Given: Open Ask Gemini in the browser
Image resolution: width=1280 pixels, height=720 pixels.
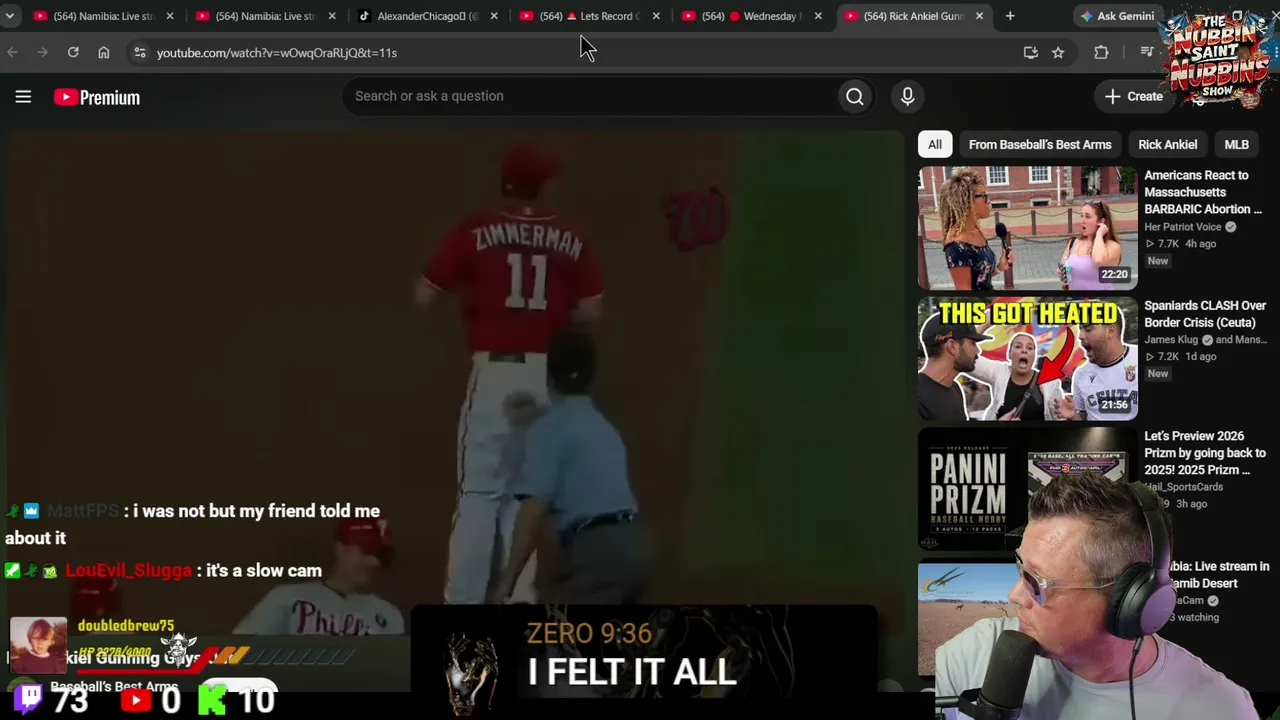Looking at the screenshot, I should coord(1116,16).
